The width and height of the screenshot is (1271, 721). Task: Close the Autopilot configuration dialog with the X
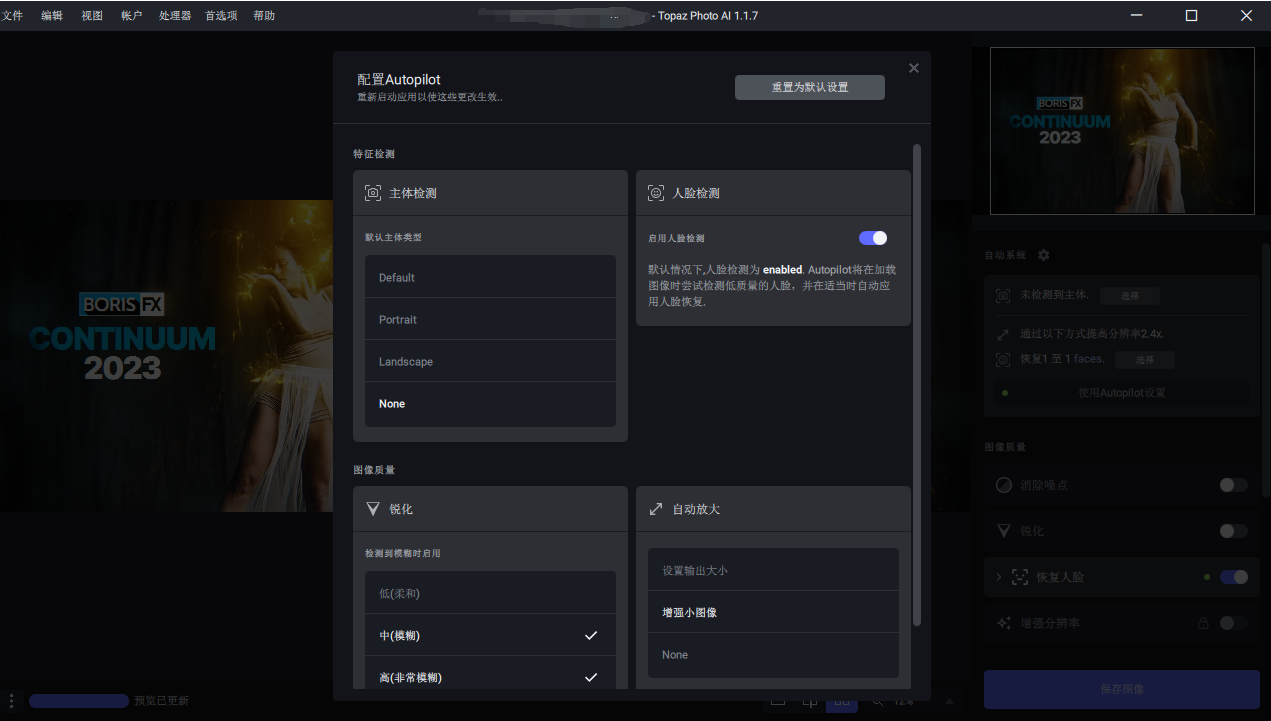(914, 68)
